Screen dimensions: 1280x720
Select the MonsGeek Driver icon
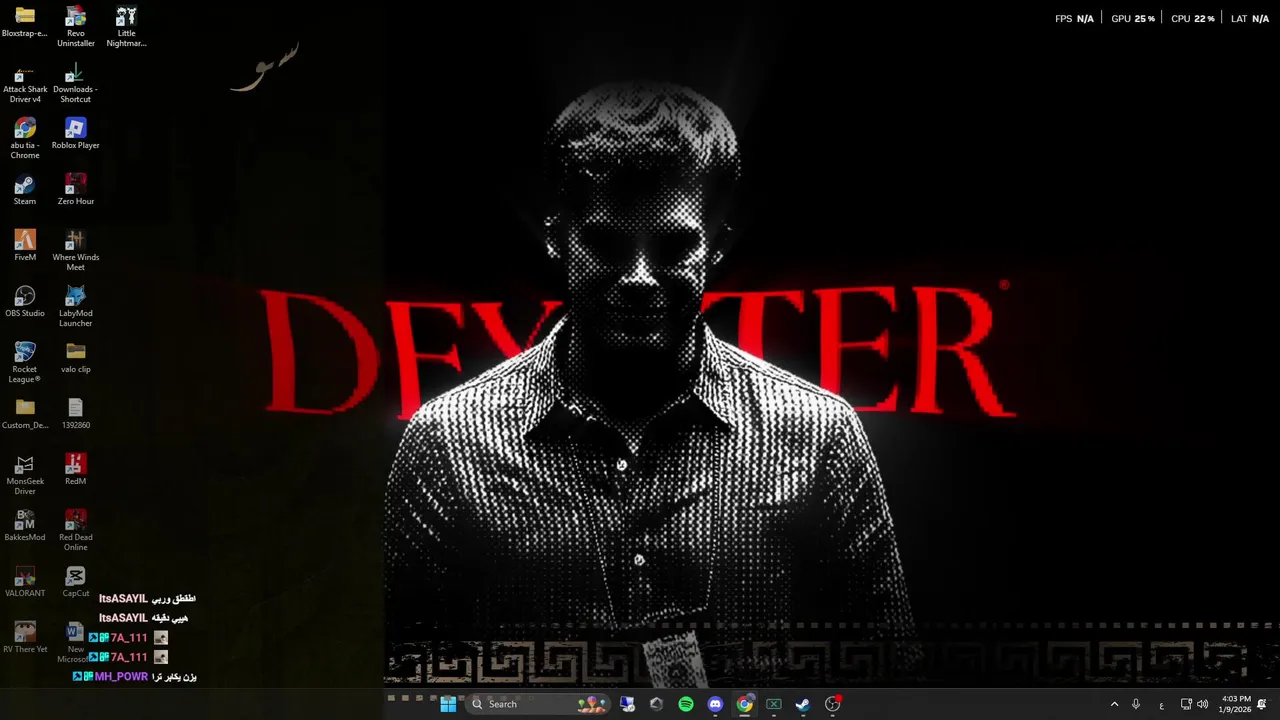tap(25, 475)
